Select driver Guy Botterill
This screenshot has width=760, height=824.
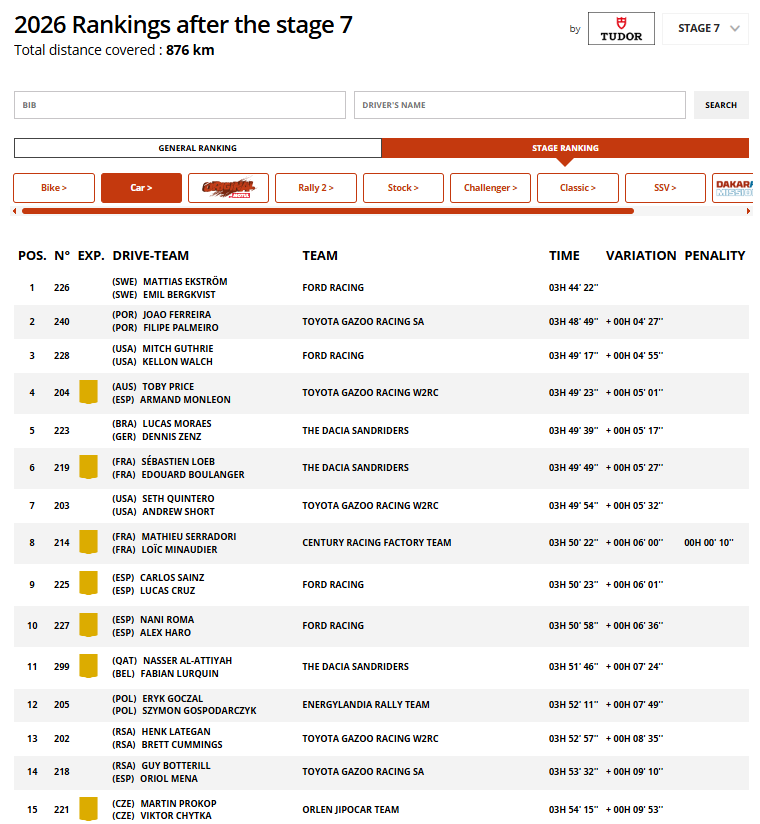[x=176, y=766]
